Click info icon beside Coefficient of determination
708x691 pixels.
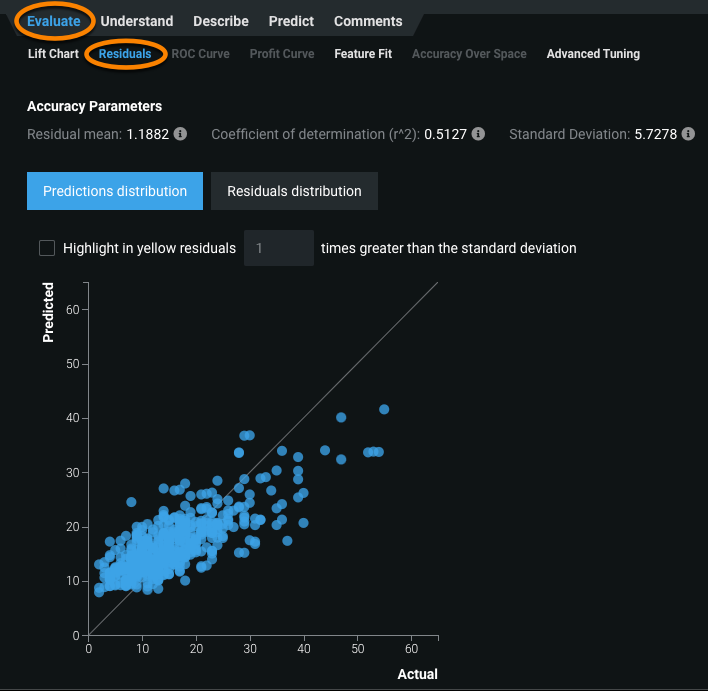coord(478,134)
